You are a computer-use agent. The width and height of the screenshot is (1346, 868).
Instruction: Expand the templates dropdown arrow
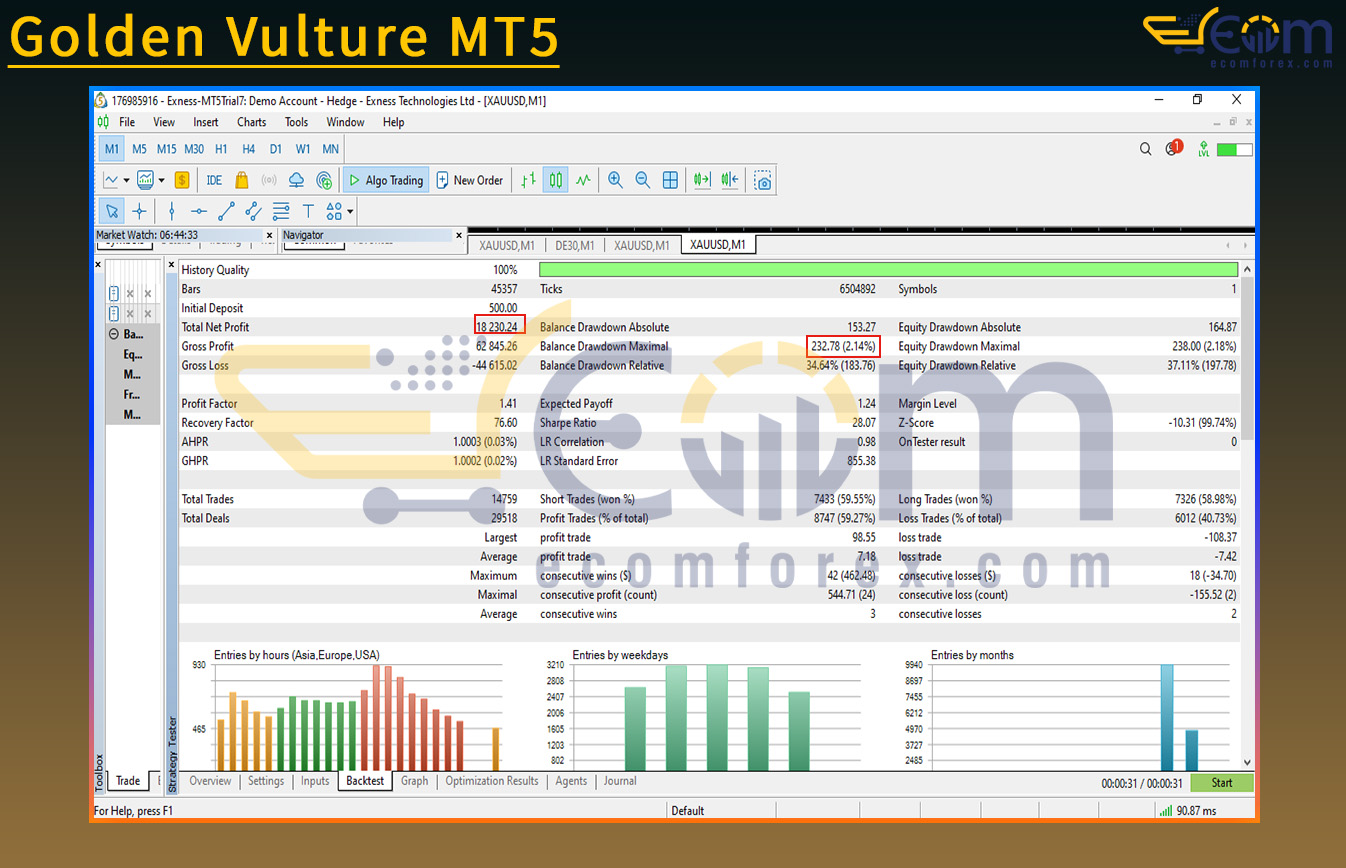coord(161,181)
